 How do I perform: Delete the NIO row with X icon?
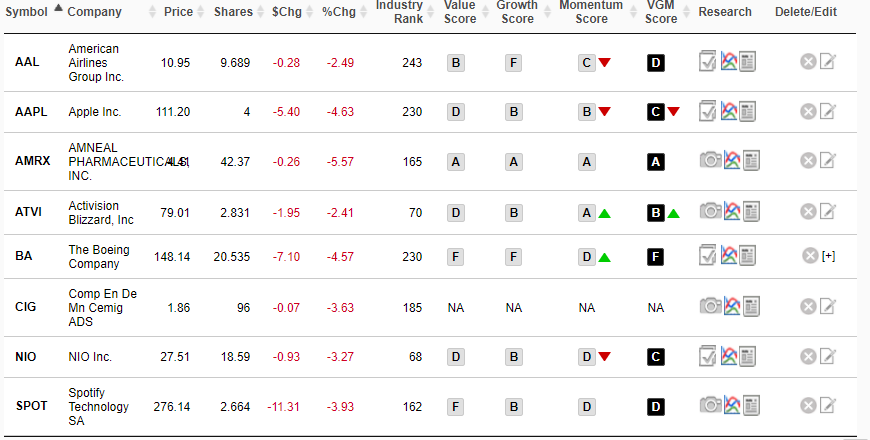tap(808, 356)
